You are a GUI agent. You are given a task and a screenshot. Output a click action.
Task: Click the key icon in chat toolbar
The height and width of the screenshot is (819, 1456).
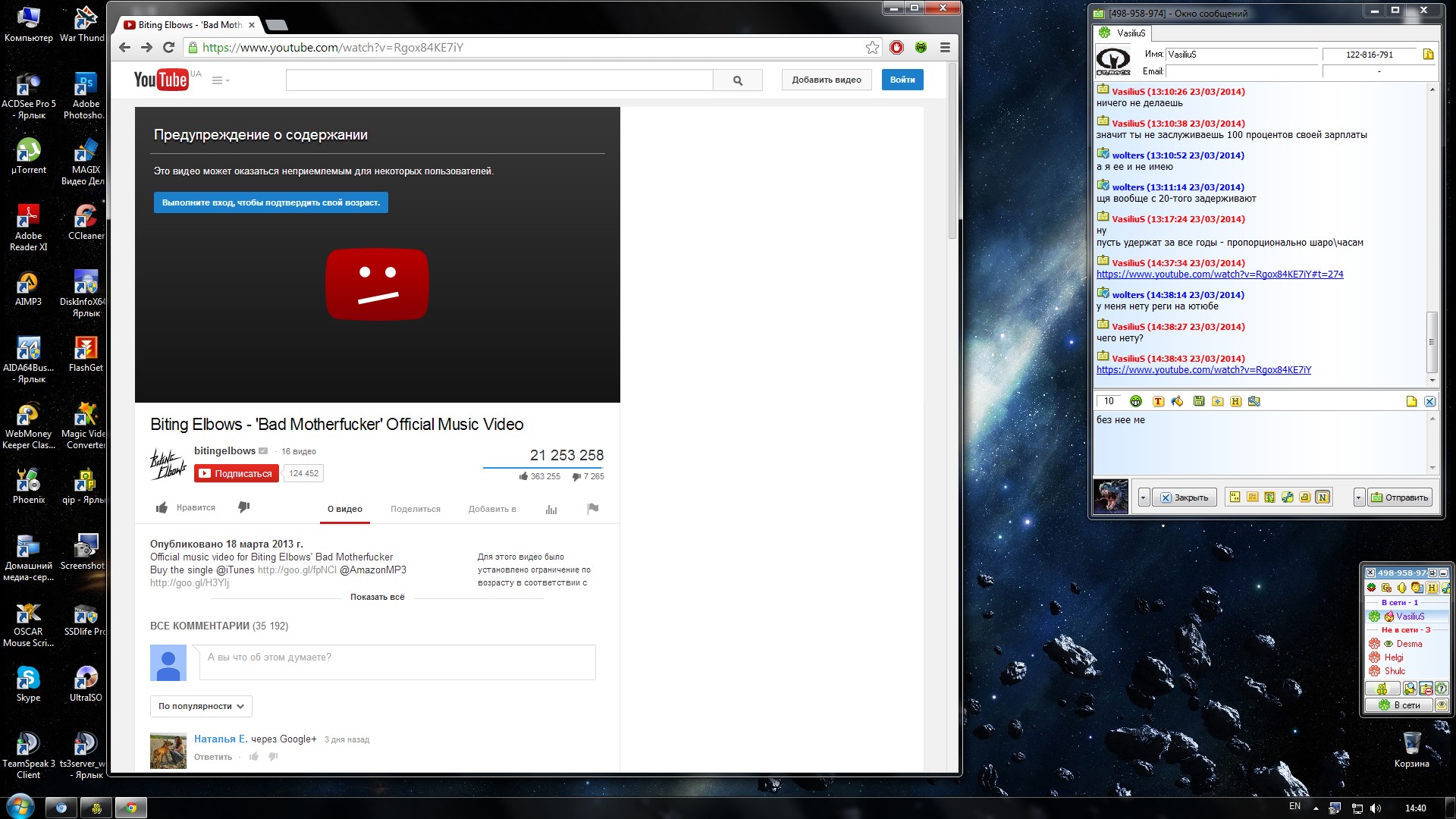tap(1254, 401)
